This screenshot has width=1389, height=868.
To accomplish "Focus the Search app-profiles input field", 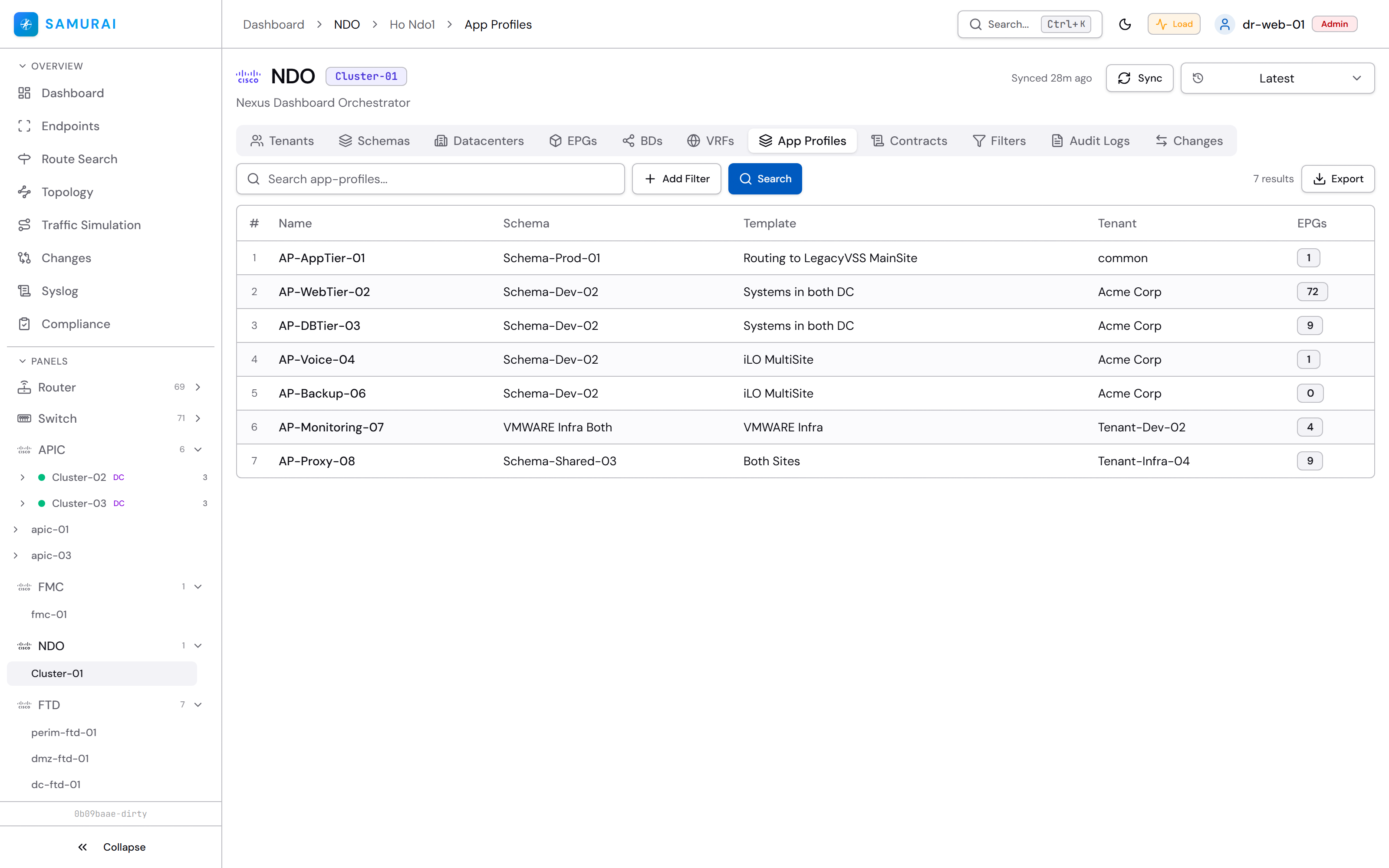I will point(431,179).
